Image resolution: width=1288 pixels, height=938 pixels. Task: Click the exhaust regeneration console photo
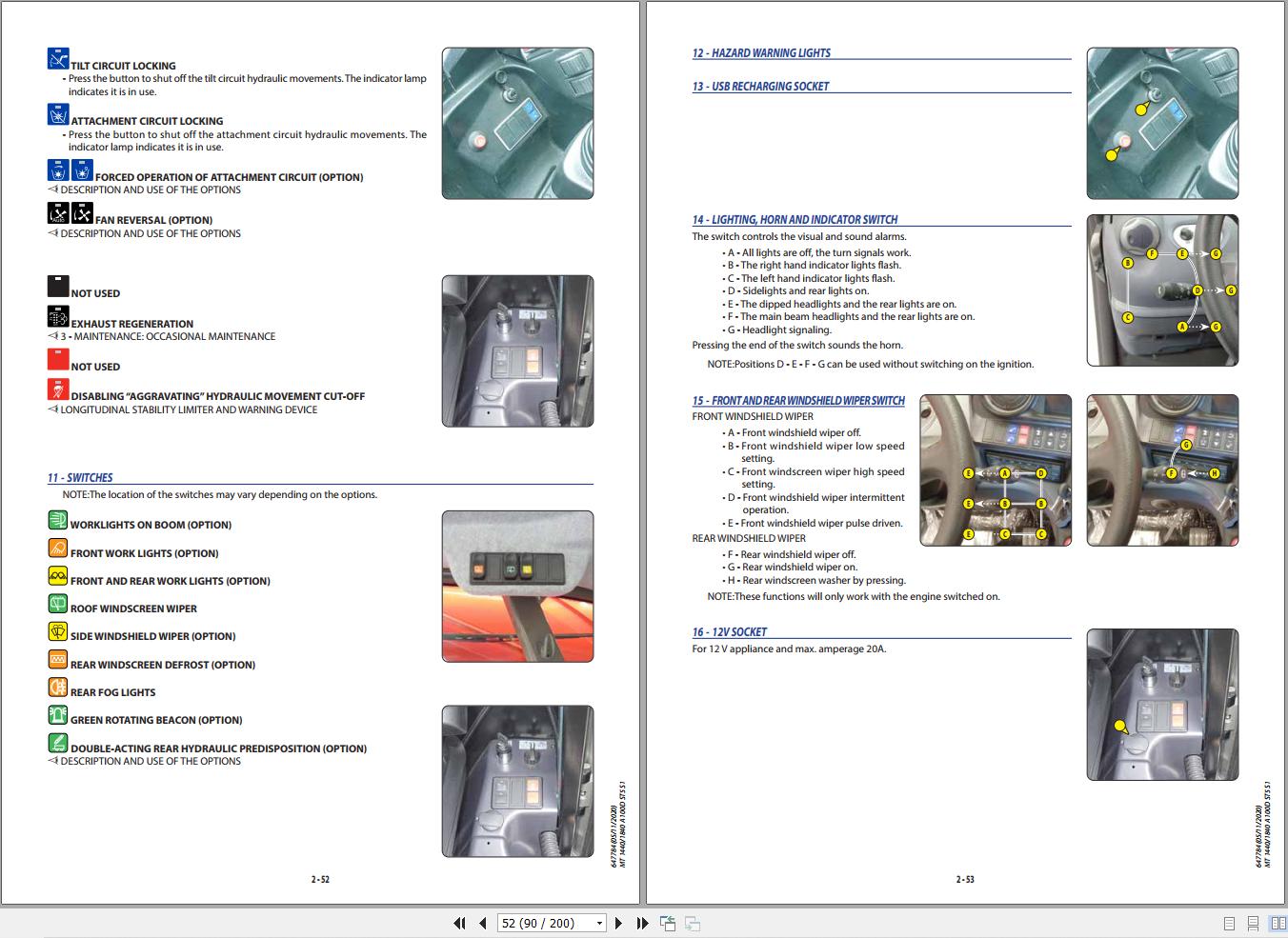[x=517, y=351]
